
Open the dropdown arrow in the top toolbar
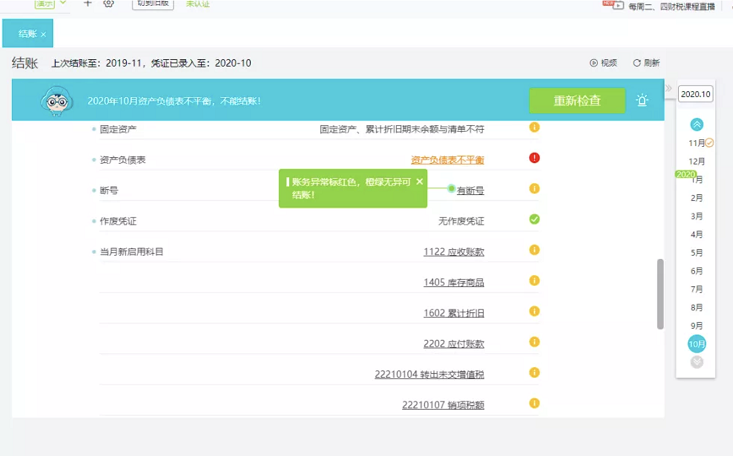coord(63,3)
